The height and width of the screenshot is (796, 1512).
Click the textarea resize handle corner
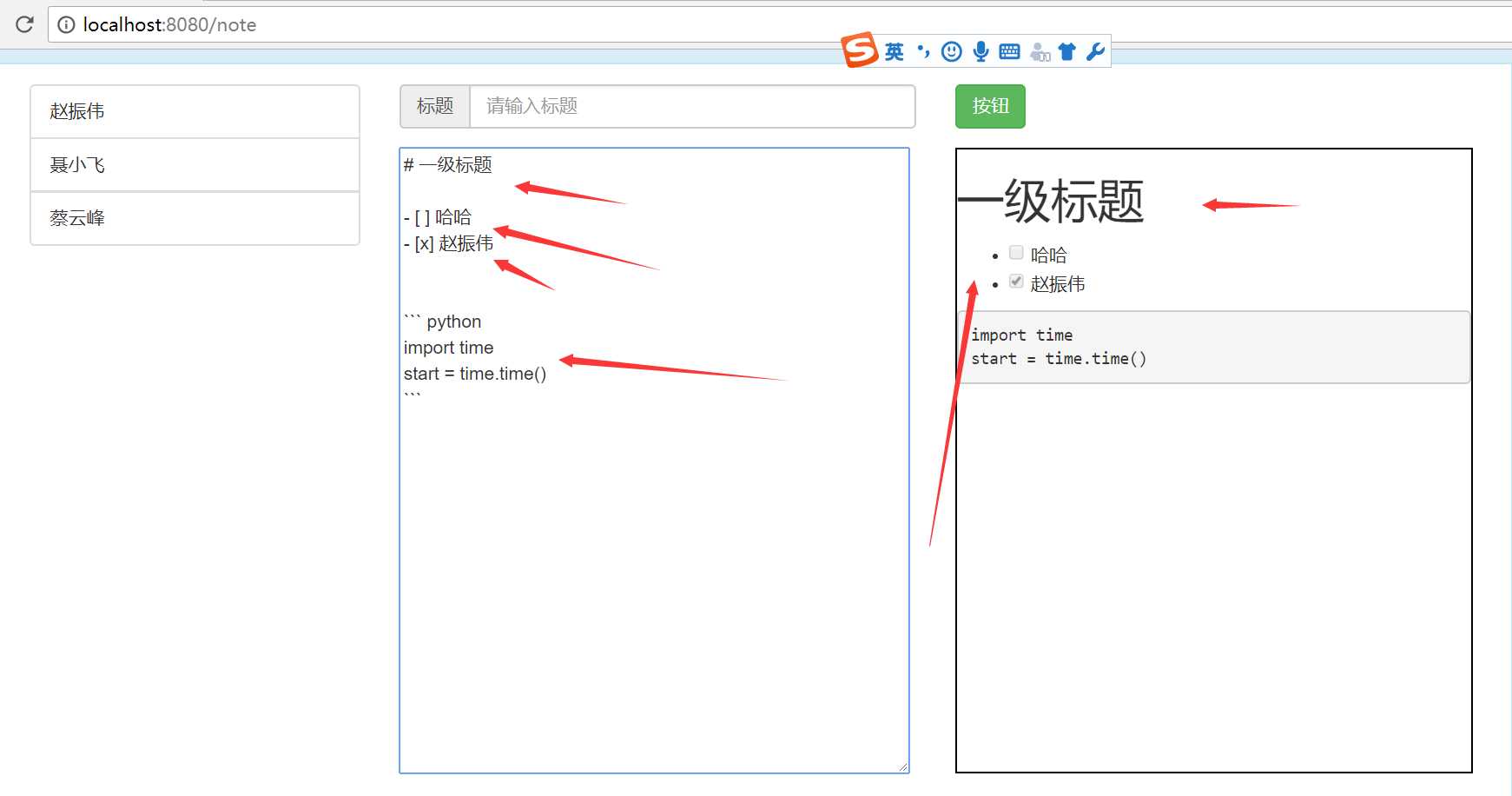(903, 766)
